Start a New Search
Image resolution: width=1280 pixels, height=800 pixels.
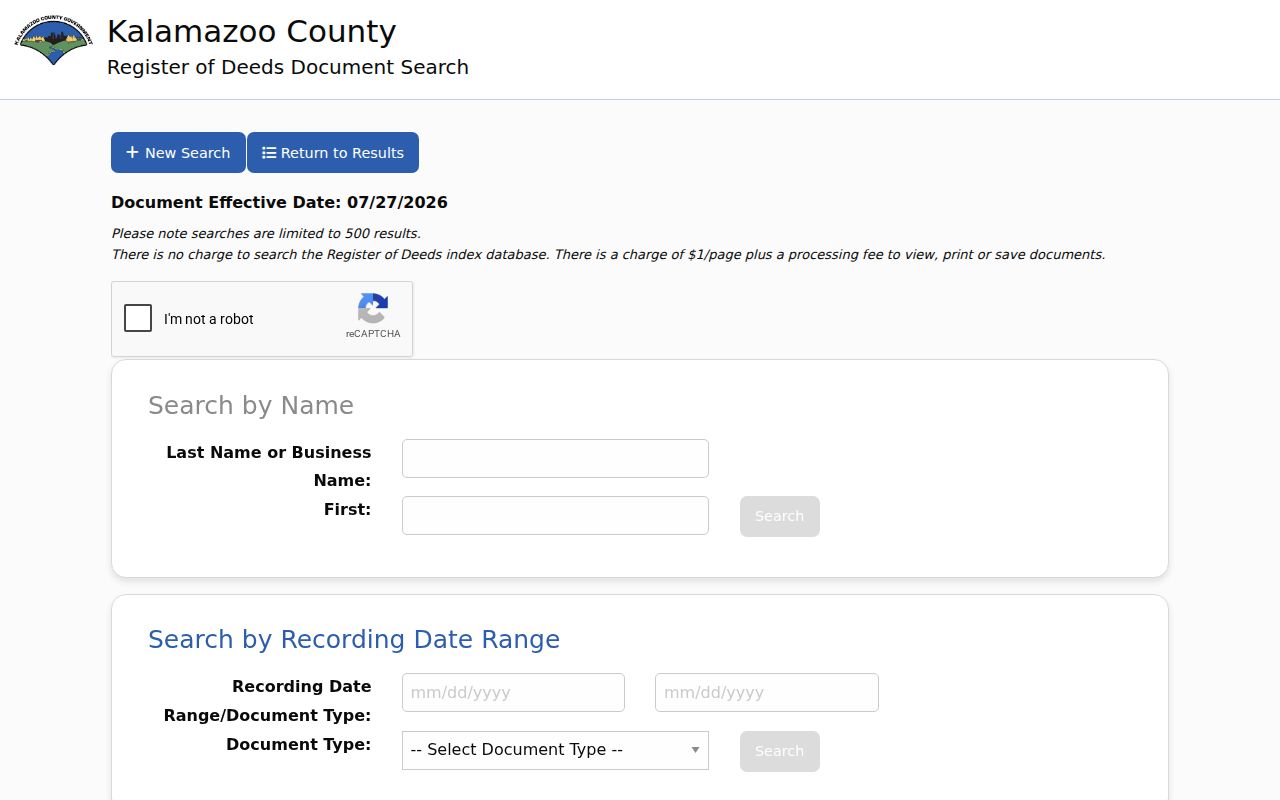(x=178, y=153)
